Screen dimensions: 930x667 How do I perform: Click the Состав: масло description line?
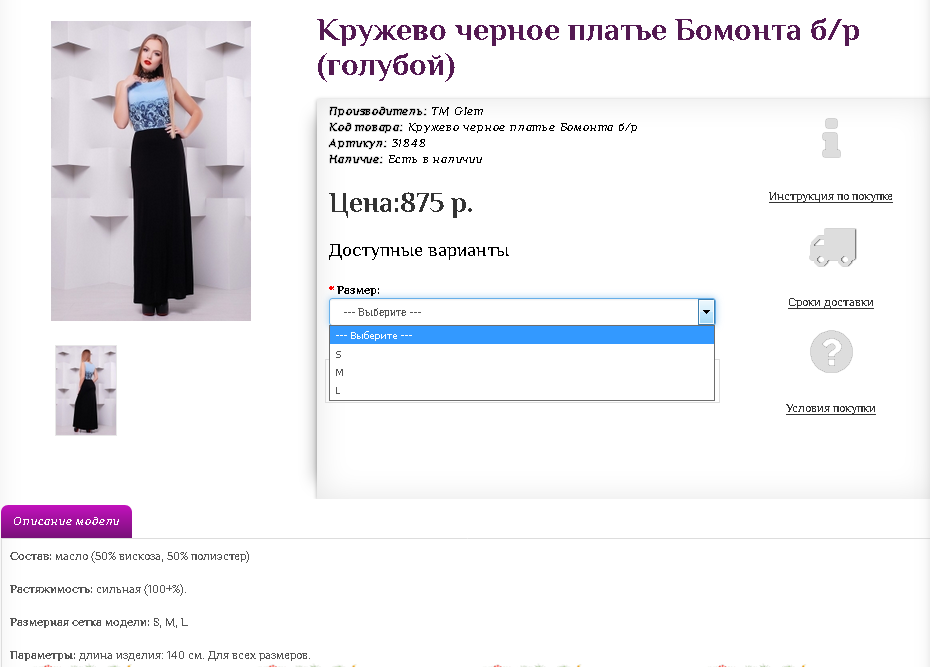[x=130, y=556]
